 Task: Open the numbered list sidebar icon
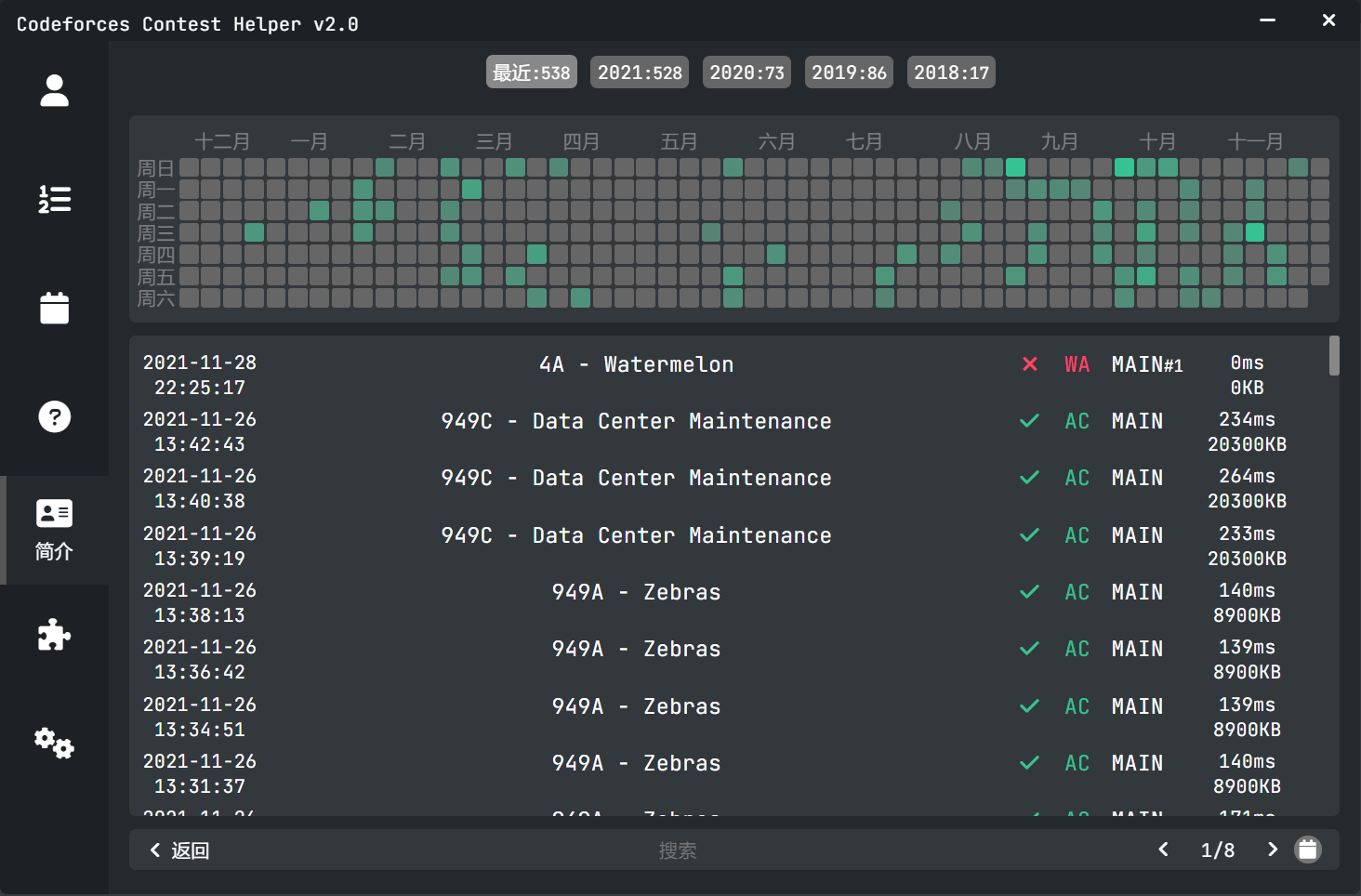coord(54,199)
